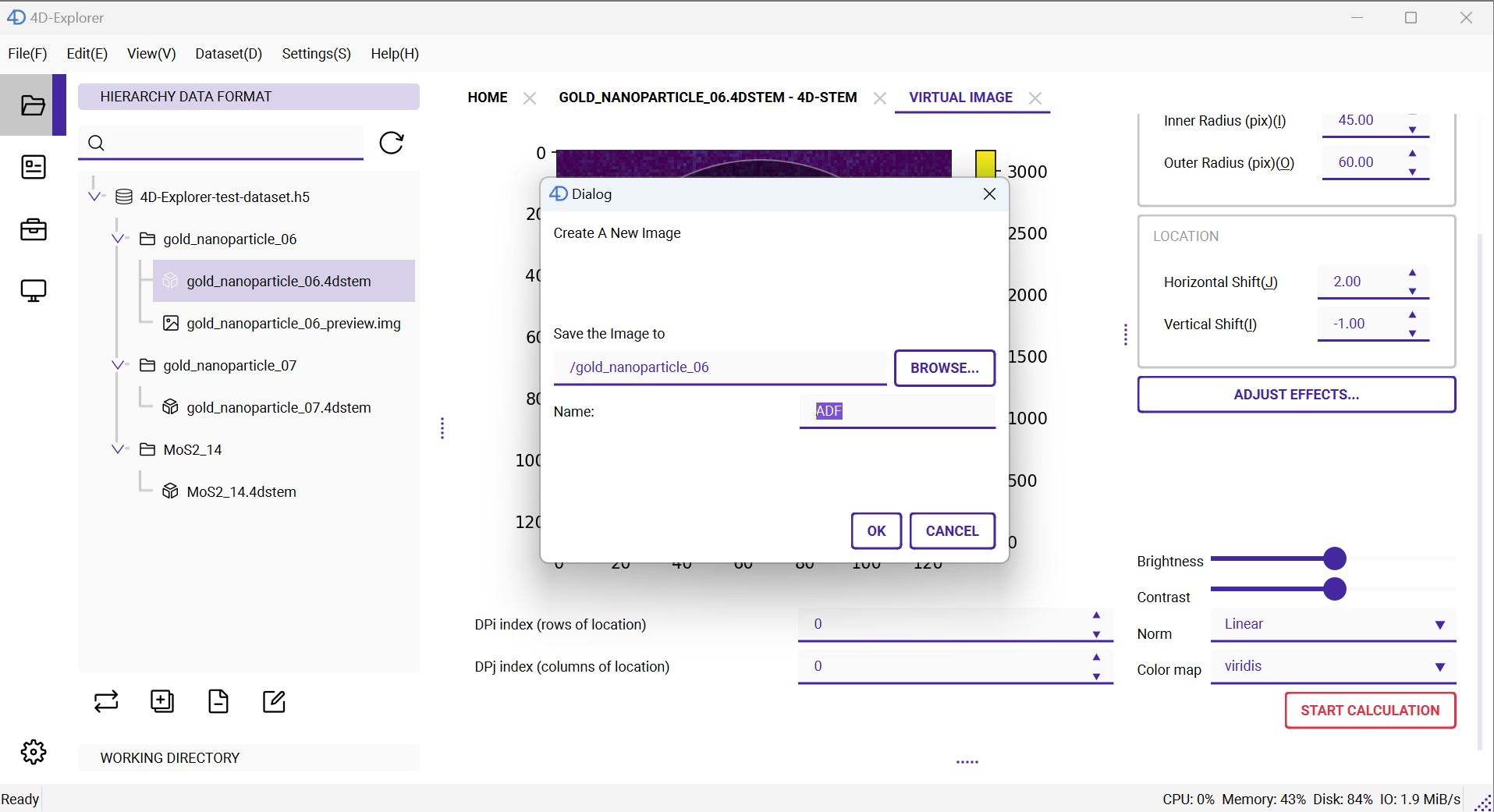Click the save path field /gold_nanoparticle_06
Image resolution: width=1494 pixels, height=812 pixels.
click(719, 367)
